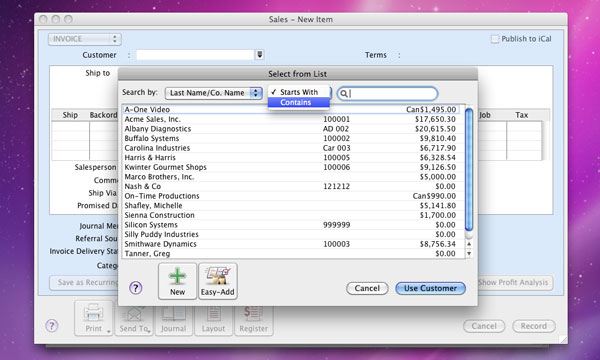Click the scrollbar up arrow in list
Viewport: 600px width, 360px height.
(469, 244)
